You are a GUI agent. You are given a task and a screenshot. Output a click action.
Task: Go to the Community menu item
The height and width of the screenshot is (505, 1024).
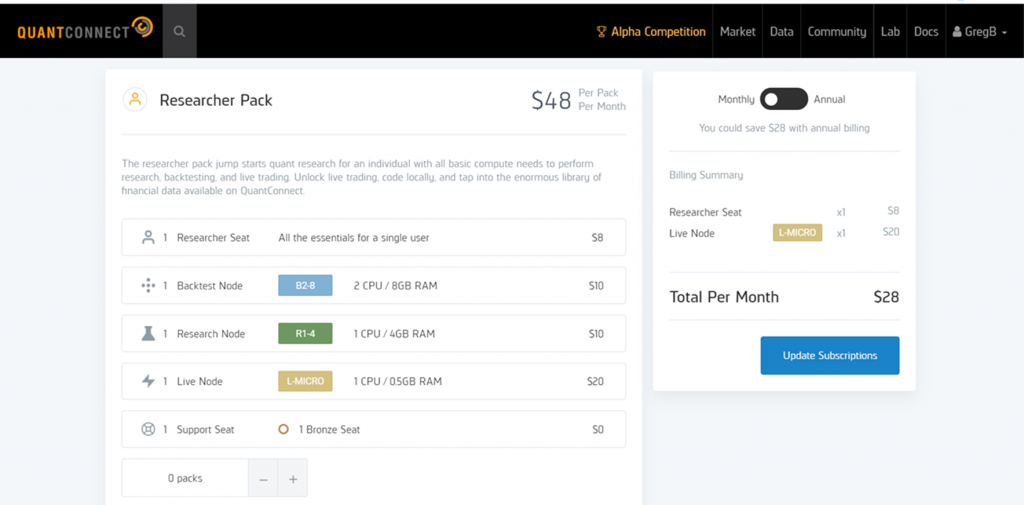pos(837,31)
